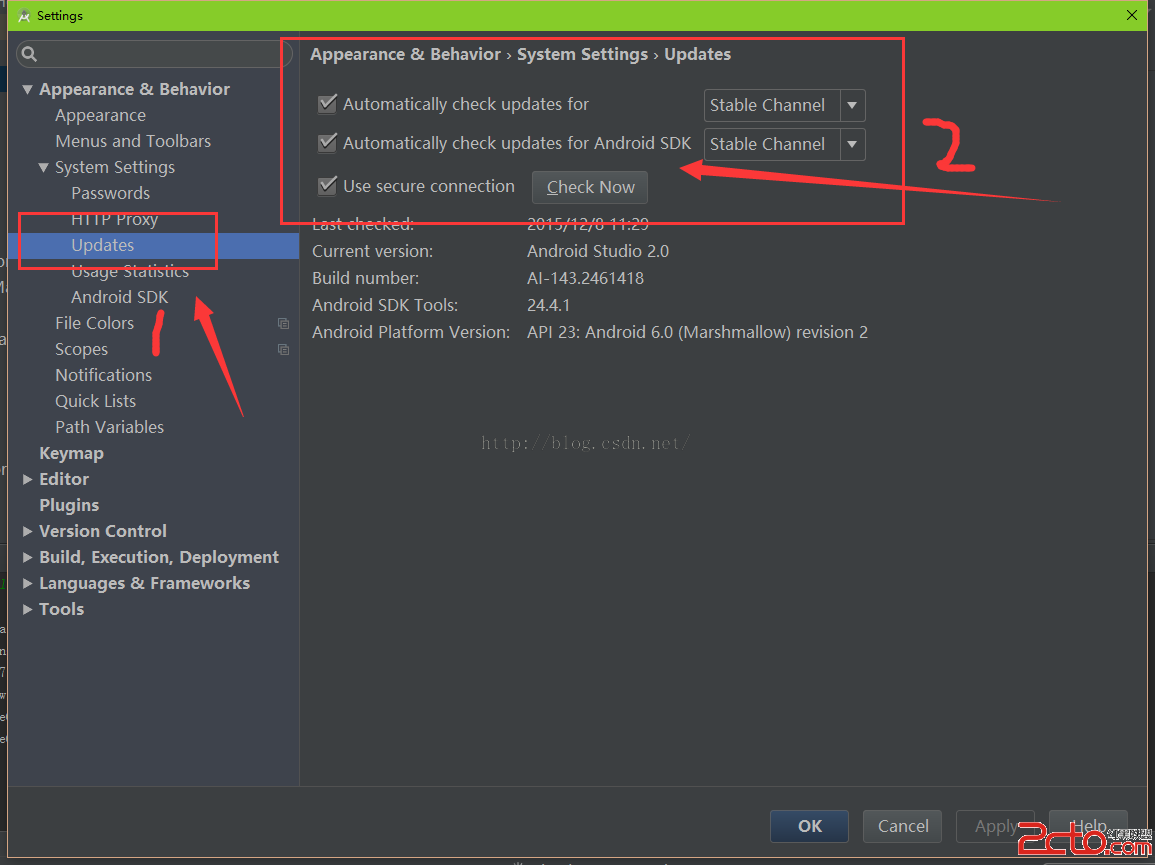Click build number AI-143.2461418
The image size is (1155, 865).
[585, 279]
